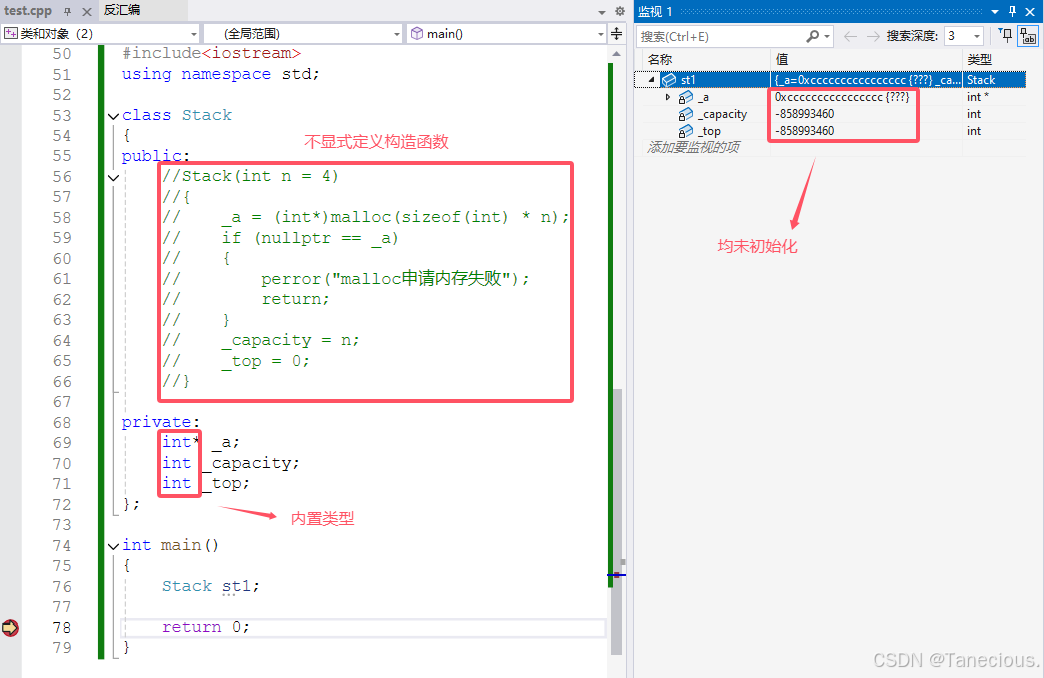1044x678 pixels.
Task: Click the private: keyword at line 68
Action: 160,422
